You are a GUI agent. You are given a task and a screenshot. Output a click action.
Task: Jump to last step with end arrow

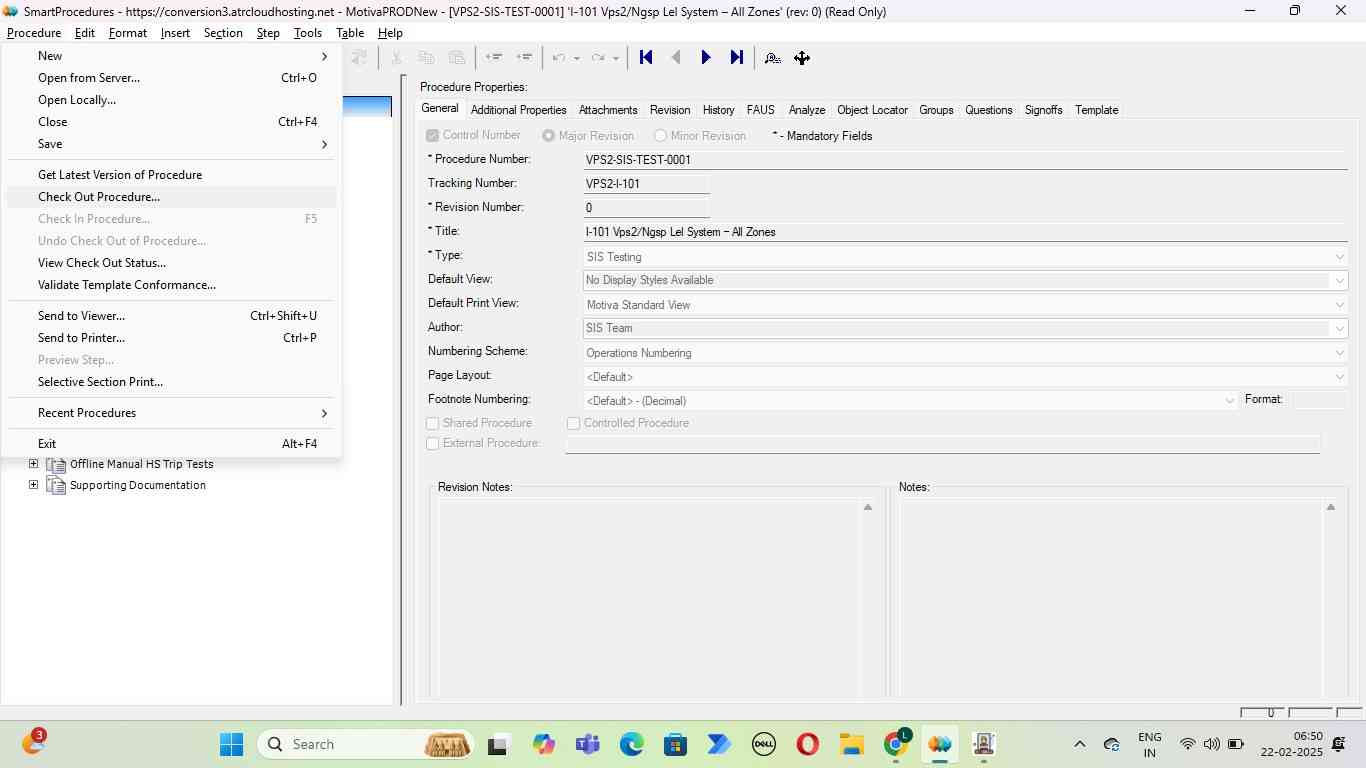(737, 58)
